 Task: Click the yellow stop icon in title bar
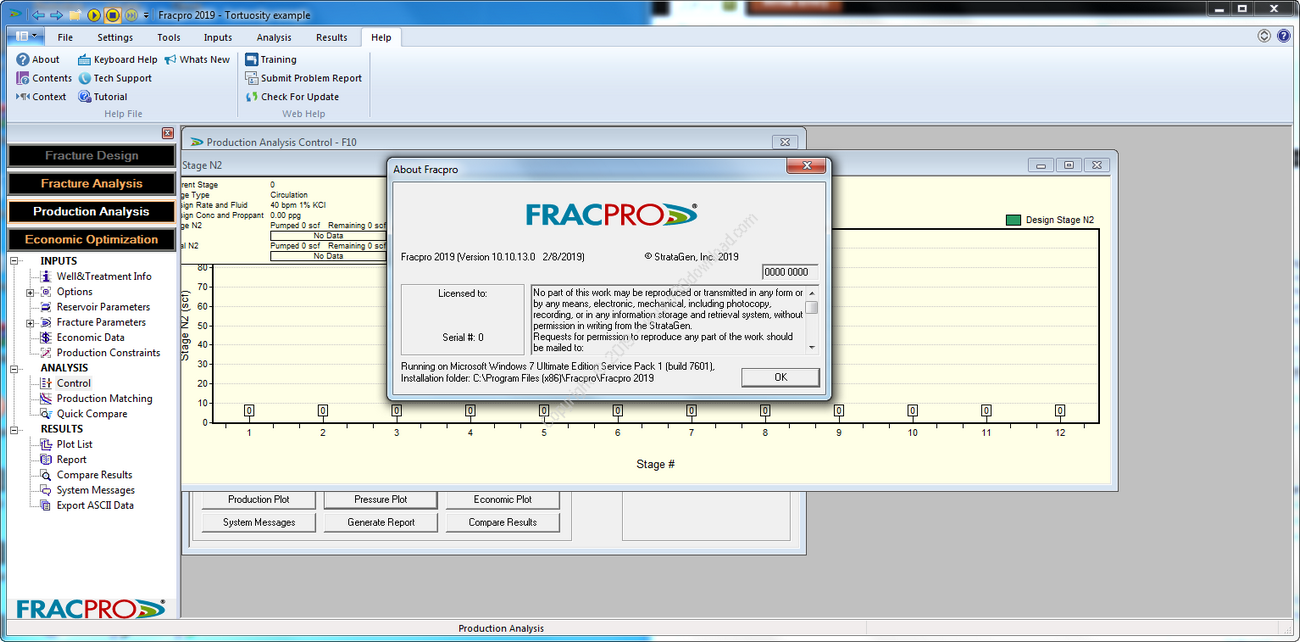click(x=113, y=15)
